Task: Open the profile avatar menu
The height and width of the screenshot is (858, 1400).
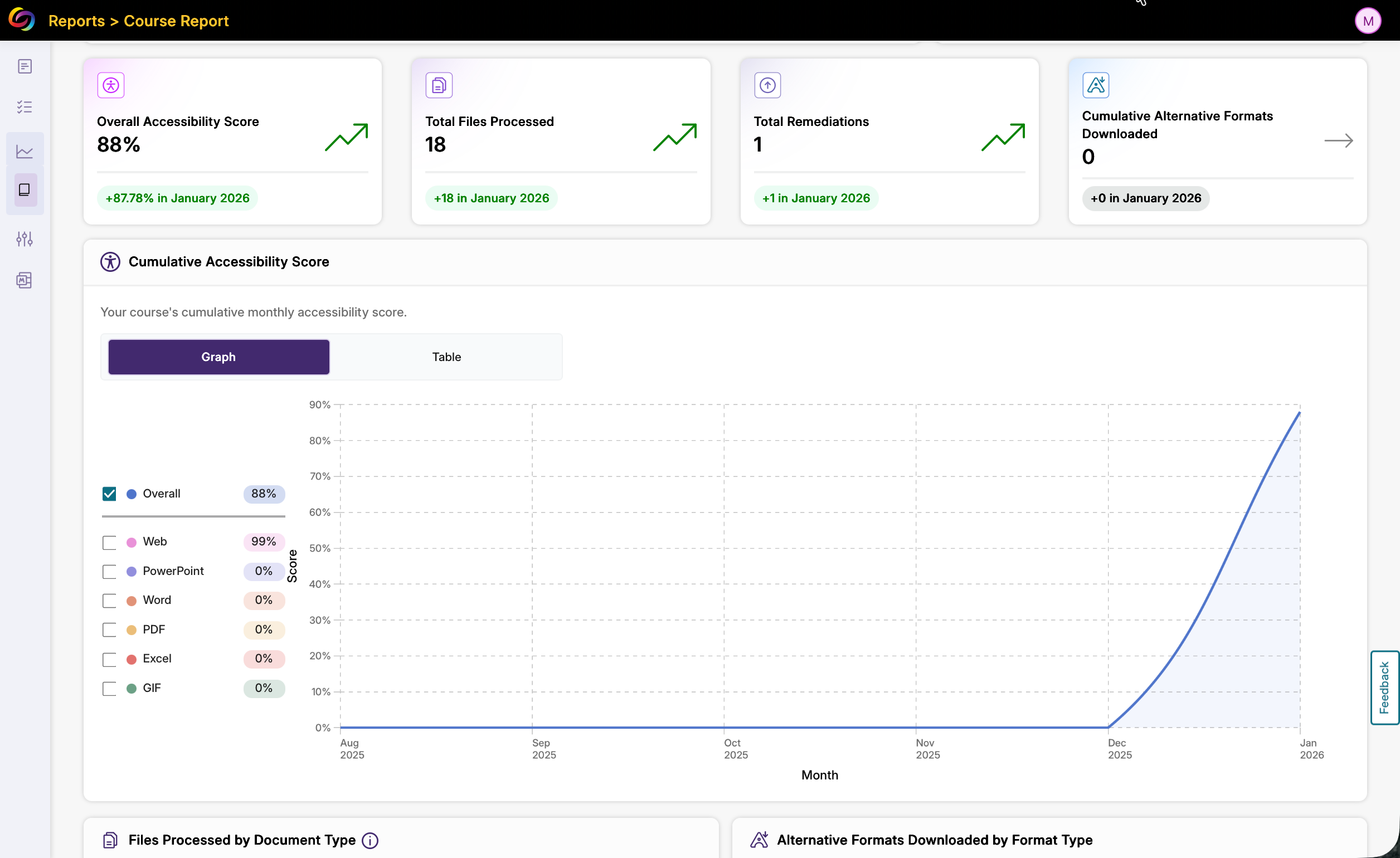Action: (1368, 21)
